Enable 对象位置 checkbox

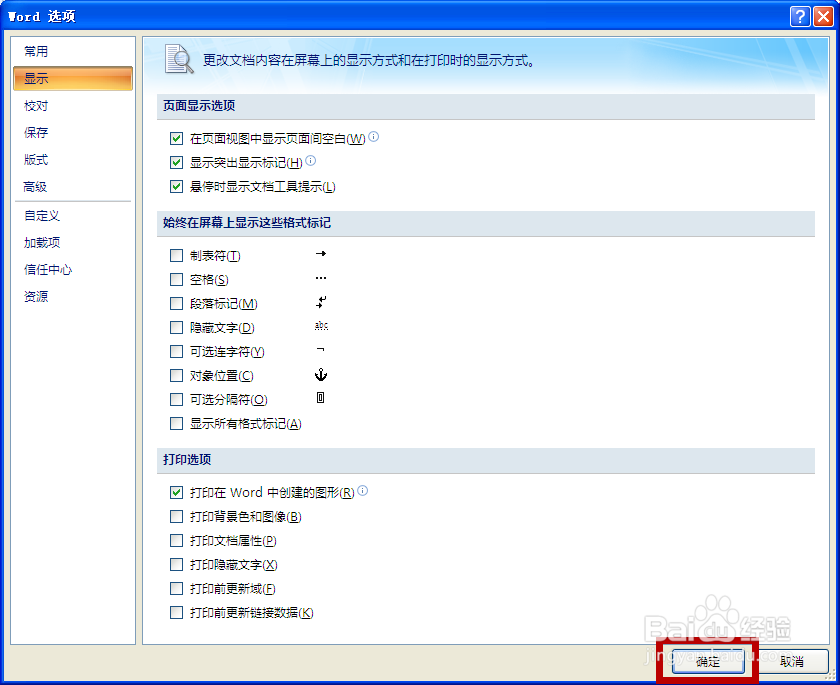pos(176,375)
